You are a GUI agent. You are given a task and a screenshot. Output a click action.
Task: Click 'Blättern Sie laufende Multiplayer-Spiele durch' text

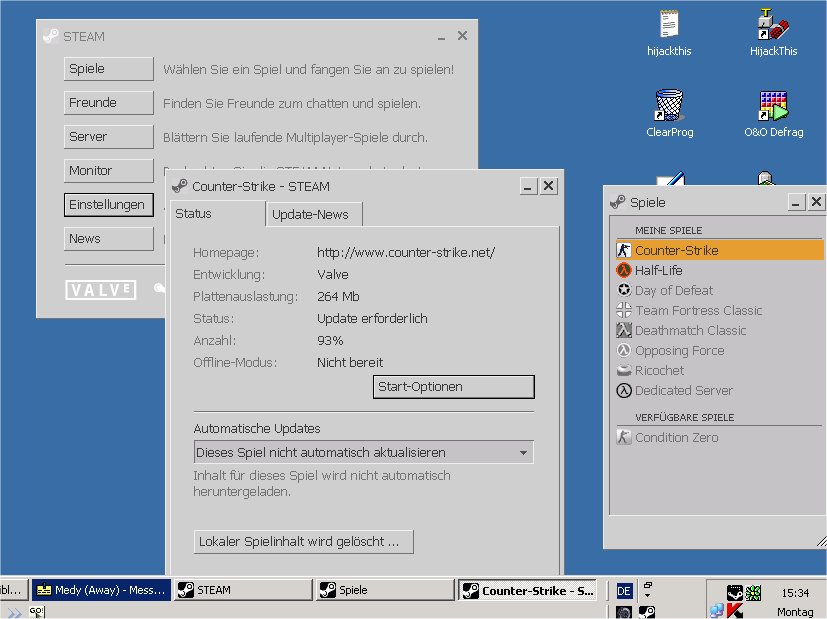point(295,138)
